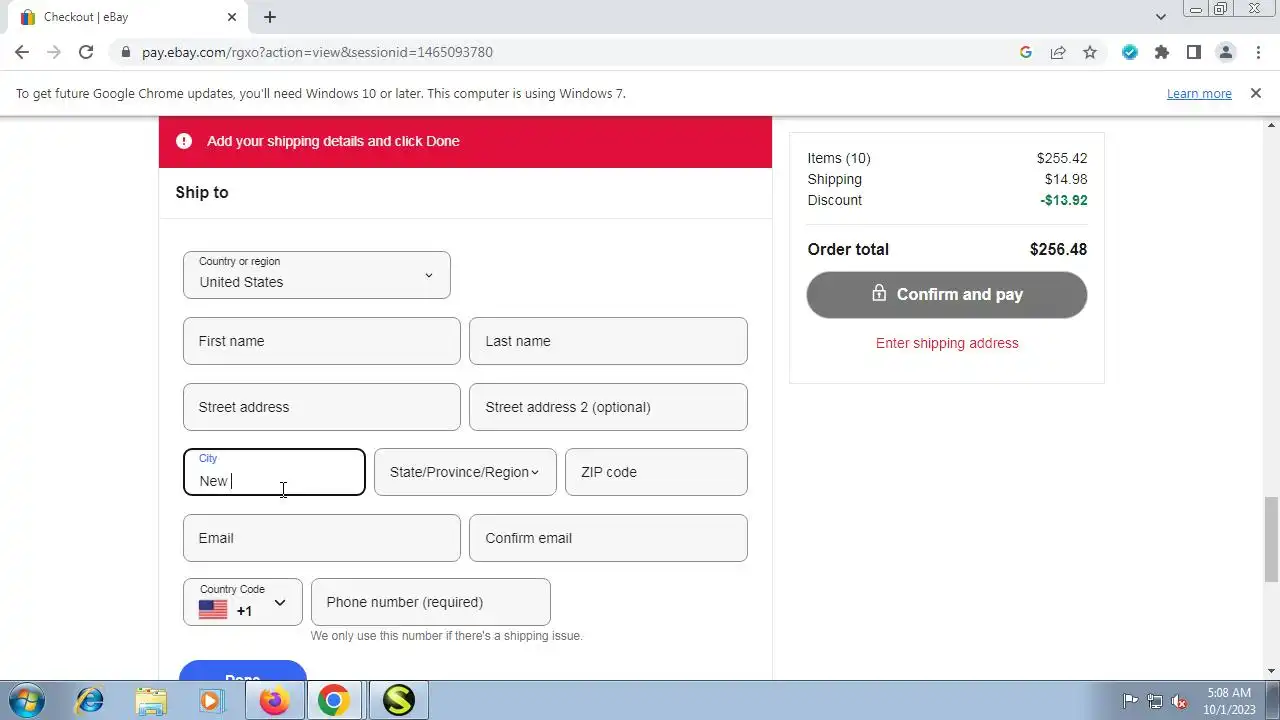Open Windows Explorer folder on taskbar
Image resolution: width=1280 pixels, height=720 pixels.
151,701
